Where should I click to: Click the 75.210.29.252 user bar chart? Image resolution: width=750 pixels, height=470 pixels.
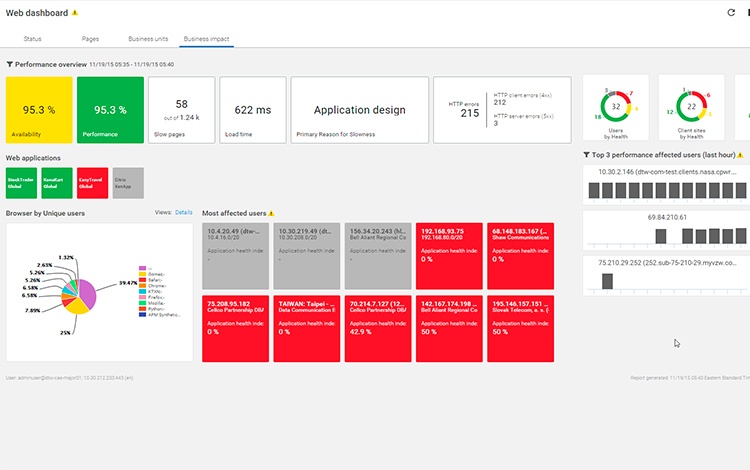(x=667, y=275)
